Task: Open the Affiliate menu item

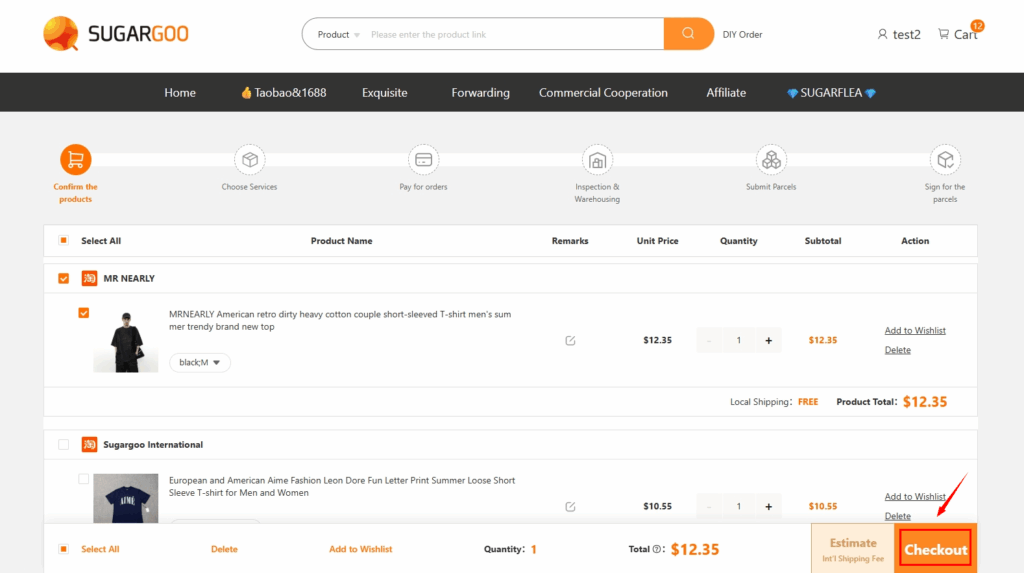Action: [726, 93]
